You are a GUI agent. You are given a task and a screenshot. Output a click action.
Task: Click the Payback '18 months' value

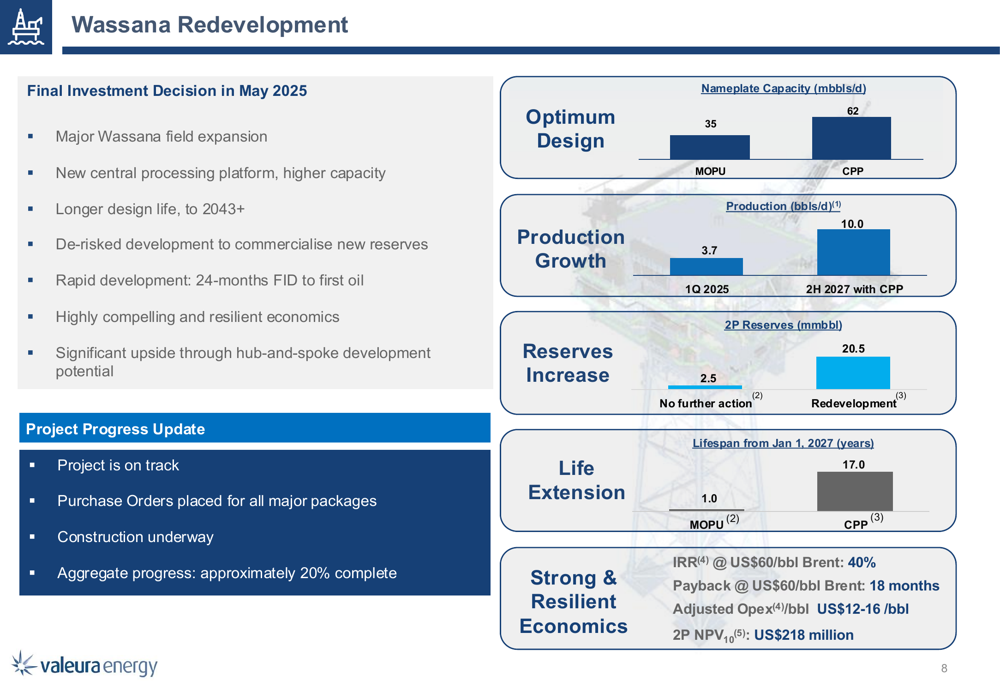tap(904, 586)
